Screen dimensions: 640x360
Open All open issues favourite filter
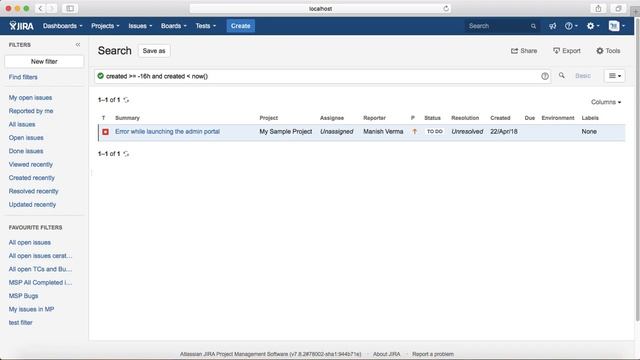pyautogui.click(x=29, y=242)
